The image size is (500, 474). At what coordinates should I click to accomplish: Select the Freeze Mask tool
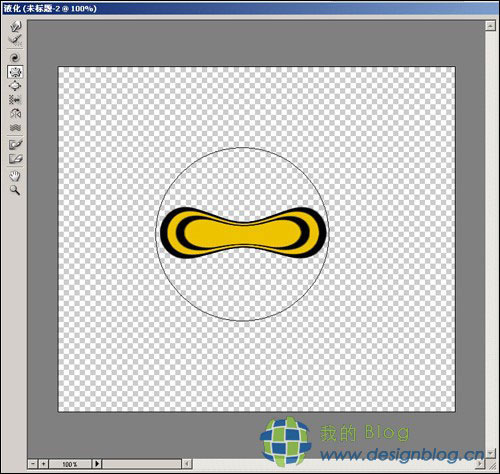coord(15,145)
